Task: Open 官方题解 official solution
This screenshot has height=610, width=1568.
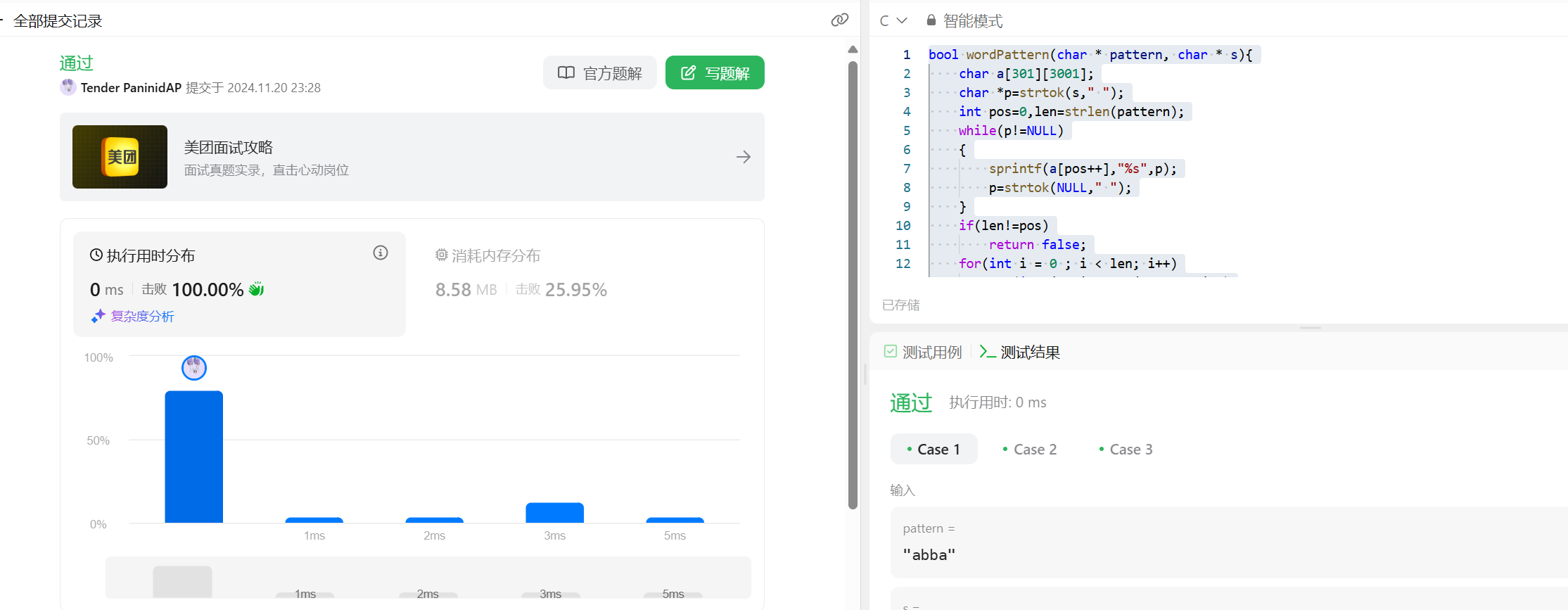Action: click(x=599, y=73)
